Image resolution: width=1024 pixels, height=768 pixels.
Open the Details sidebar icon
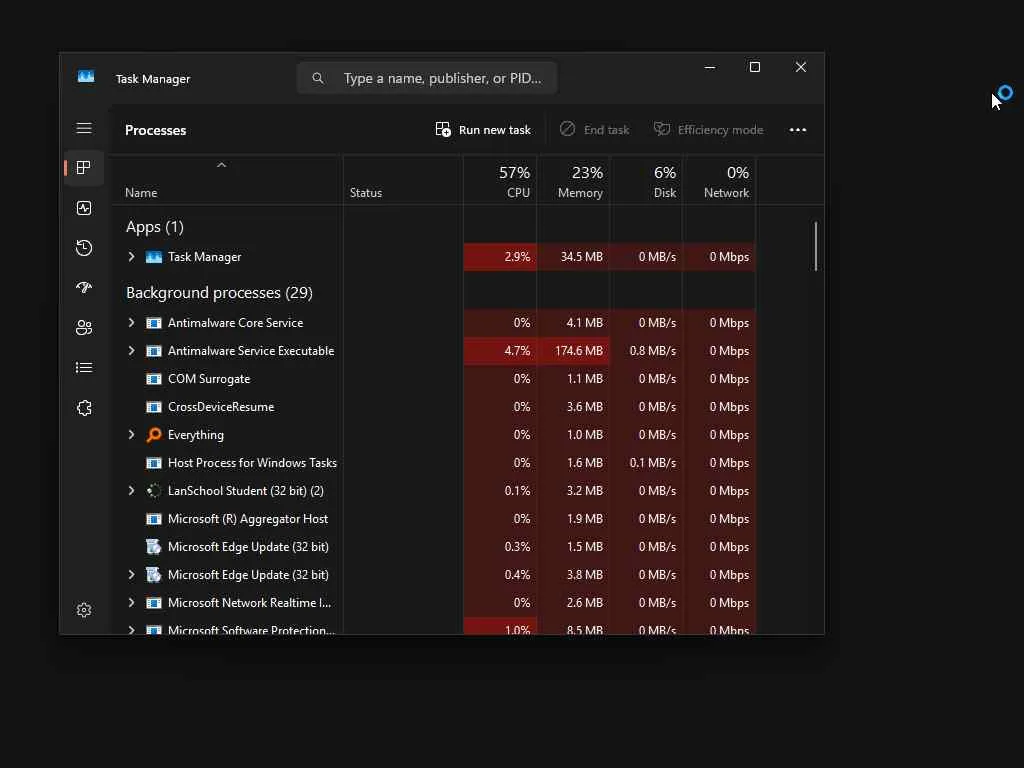pyautogui.click(x=84, y=368)
